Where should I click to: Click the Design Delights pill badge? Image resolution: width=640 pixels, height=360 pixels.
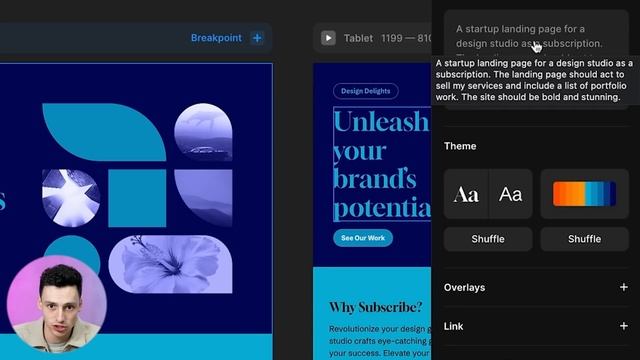366,91
